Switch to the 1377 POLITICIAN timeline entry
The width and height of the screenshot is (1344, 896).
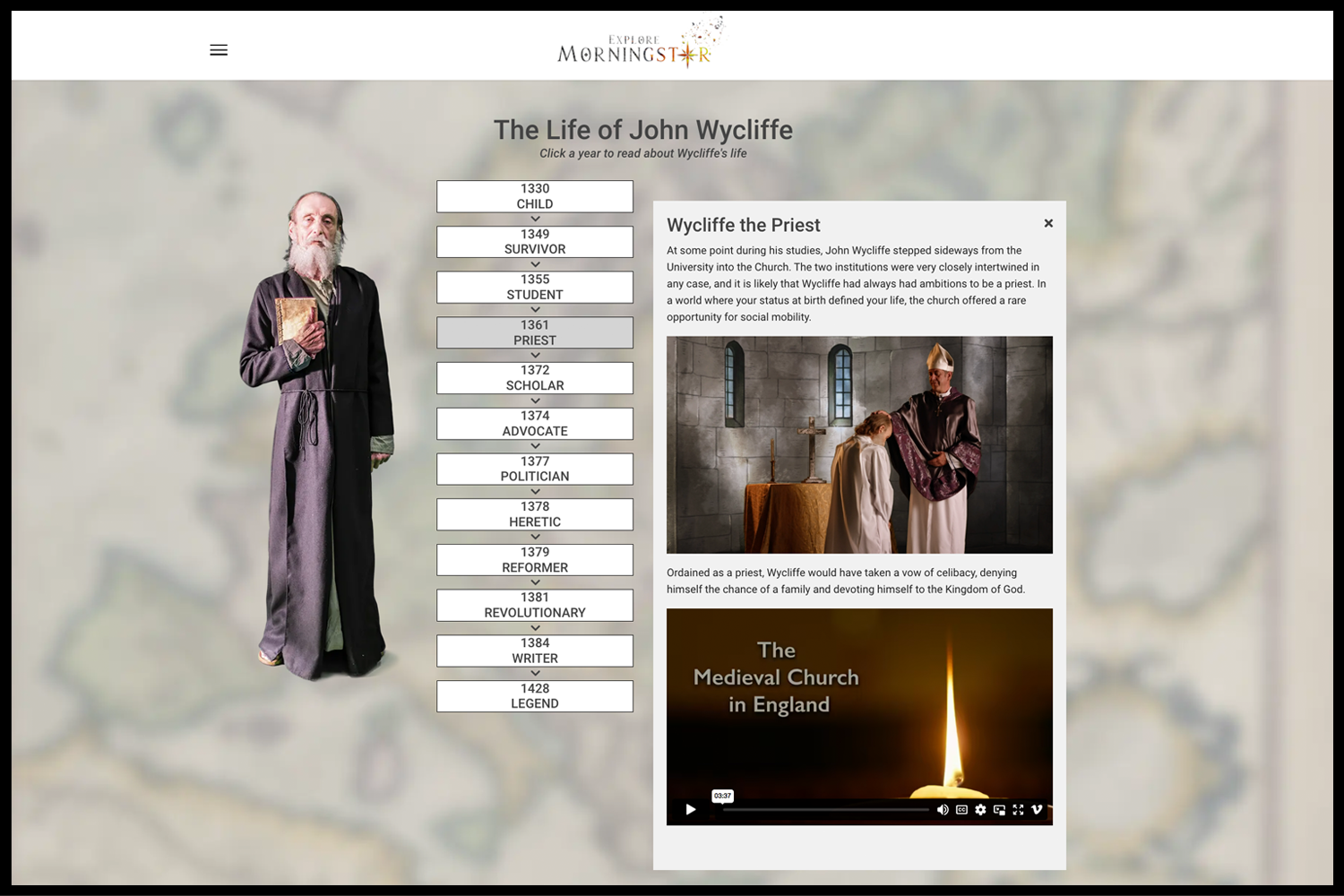pyautogui.click(x=535, y=469)
